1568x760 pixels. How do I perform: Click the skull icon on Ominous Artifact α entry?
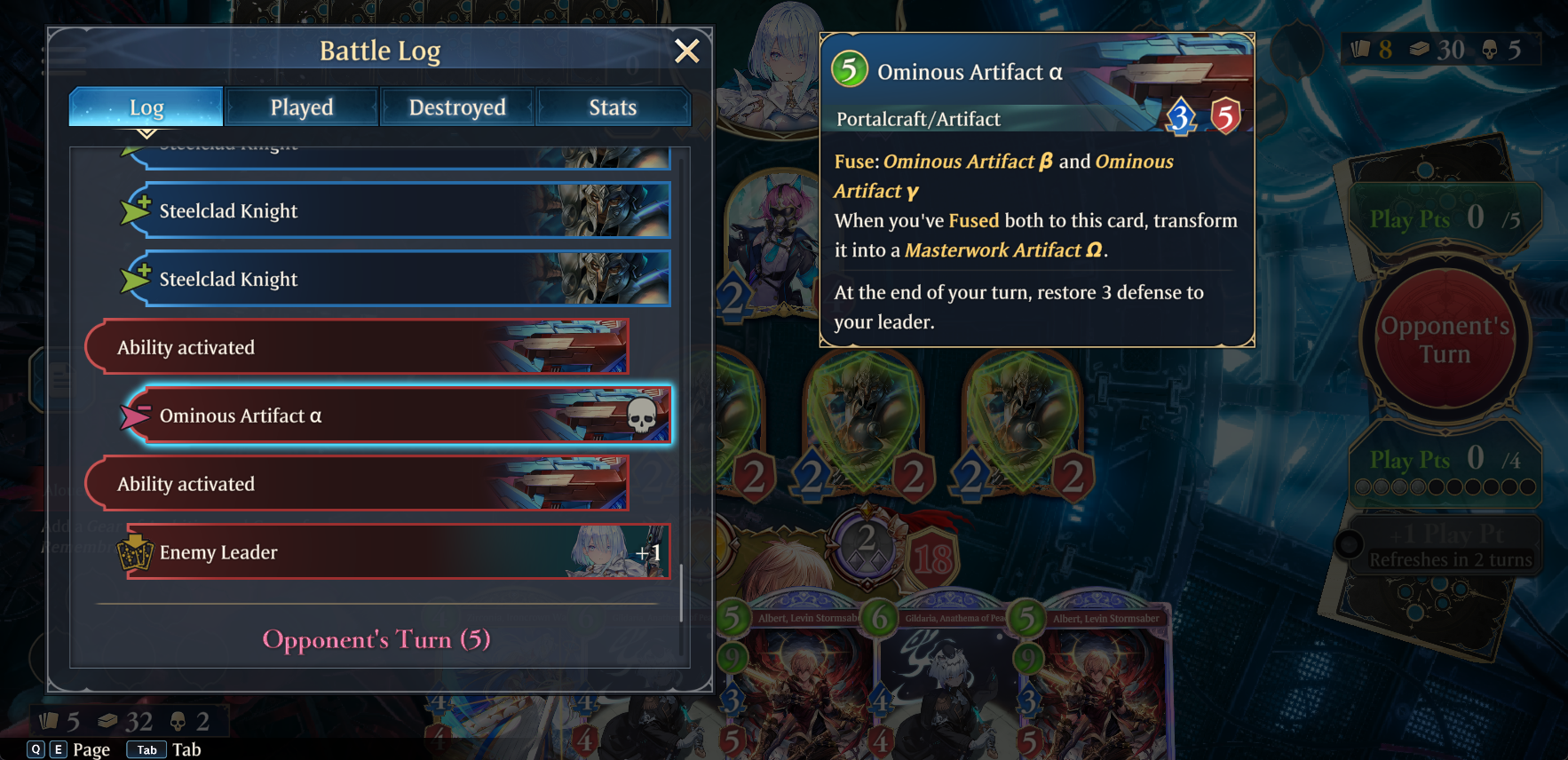point(641,415)
